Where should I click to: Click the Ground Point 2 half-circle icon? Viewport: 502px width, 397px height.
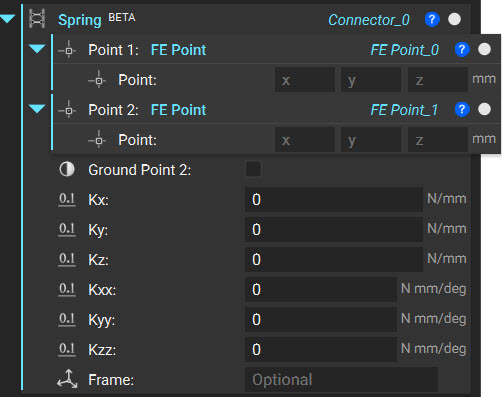pos(67,169)
